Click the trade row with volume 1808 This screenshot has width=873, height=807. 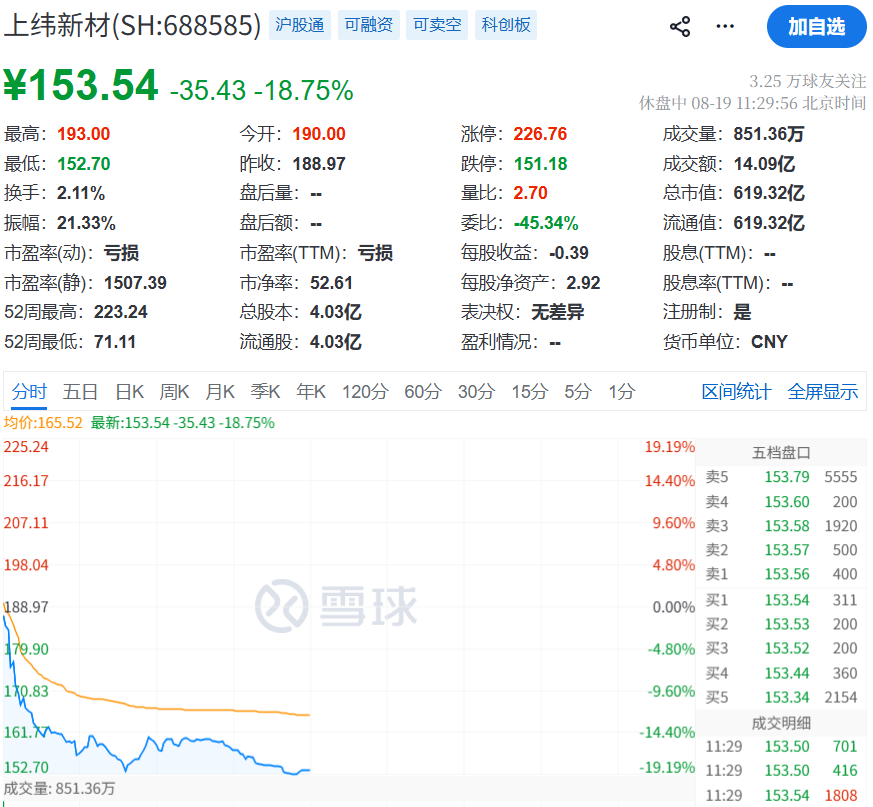pyautogui.click(x=781, y=795)
